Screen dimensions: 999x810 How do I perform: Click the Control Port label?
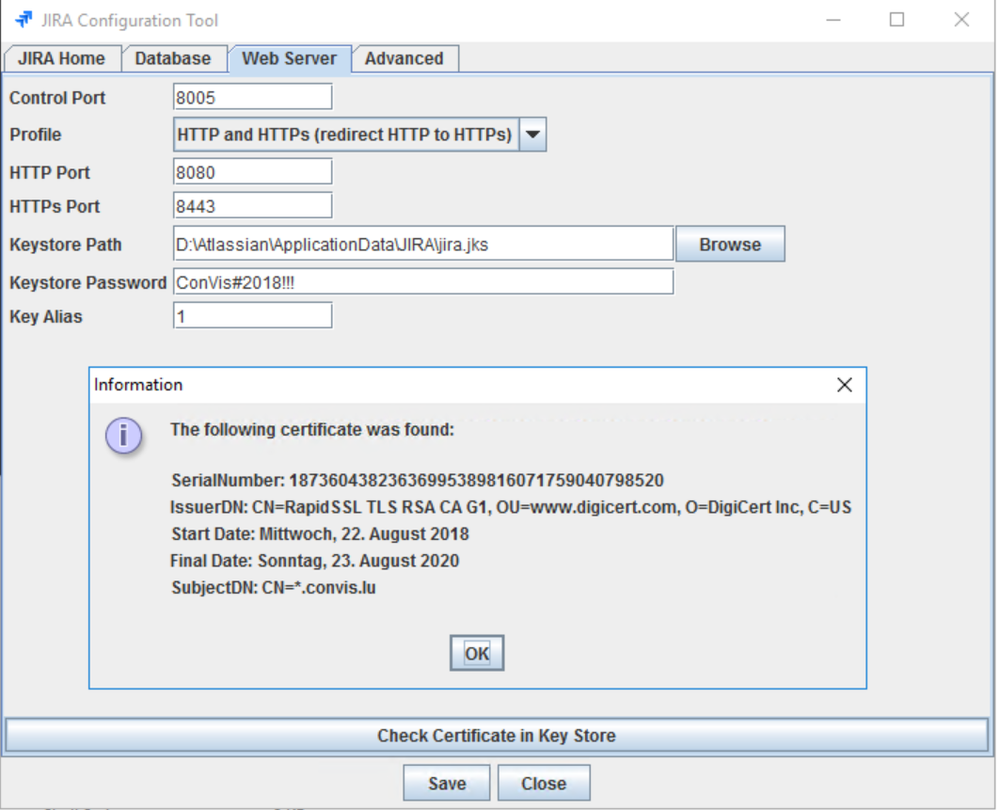point(57,98)
